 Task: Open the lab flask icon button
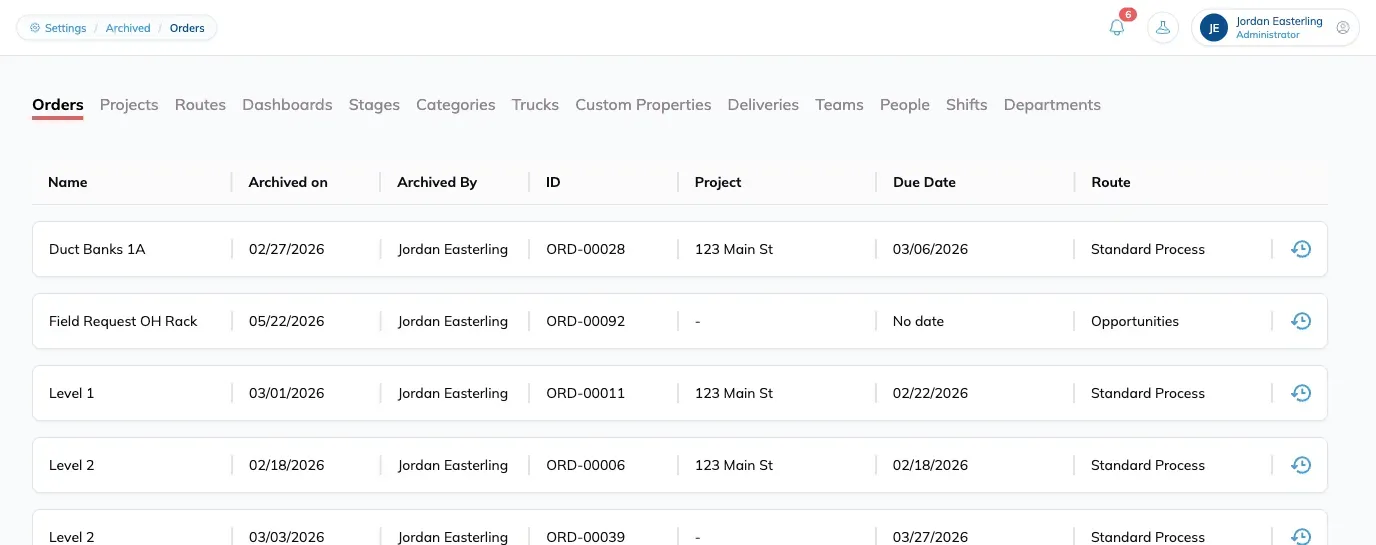pyautogui.click(x=1163, y=28)
